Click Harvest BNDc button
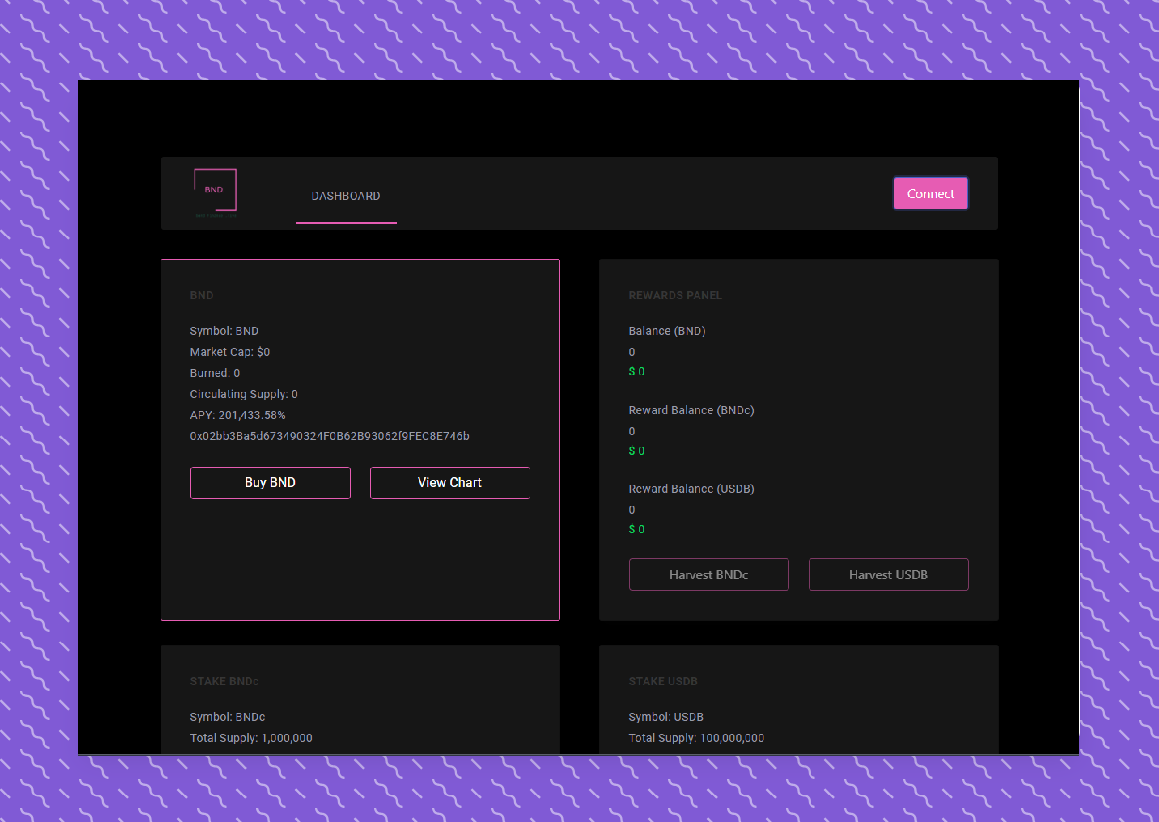Image resolution: width=1159 pixels, height=822 pixels. click(709, 575)
